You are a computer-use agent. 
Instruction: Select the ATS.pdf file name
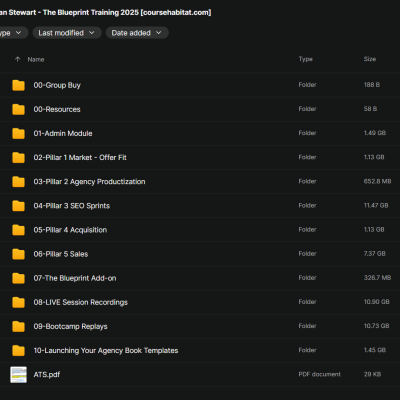tap(47, 375)
